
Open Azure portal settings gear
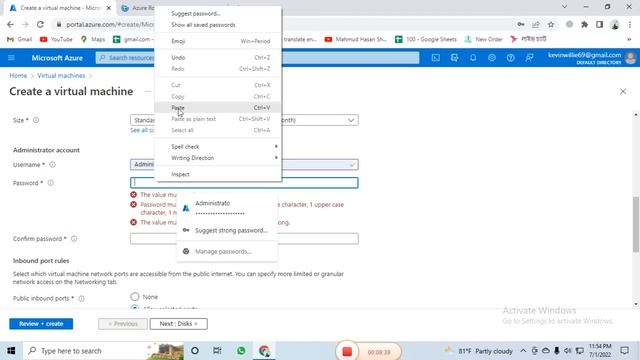492,58
